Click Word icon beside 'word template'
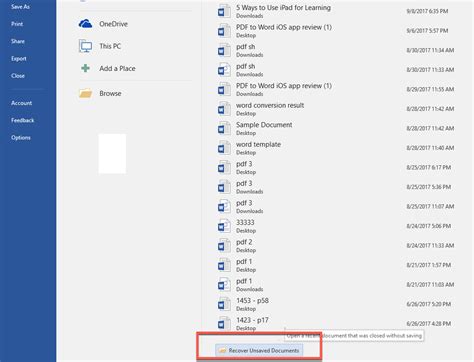Image resolution: width=474 pixels, height=362 pixels. click(224, 148)
